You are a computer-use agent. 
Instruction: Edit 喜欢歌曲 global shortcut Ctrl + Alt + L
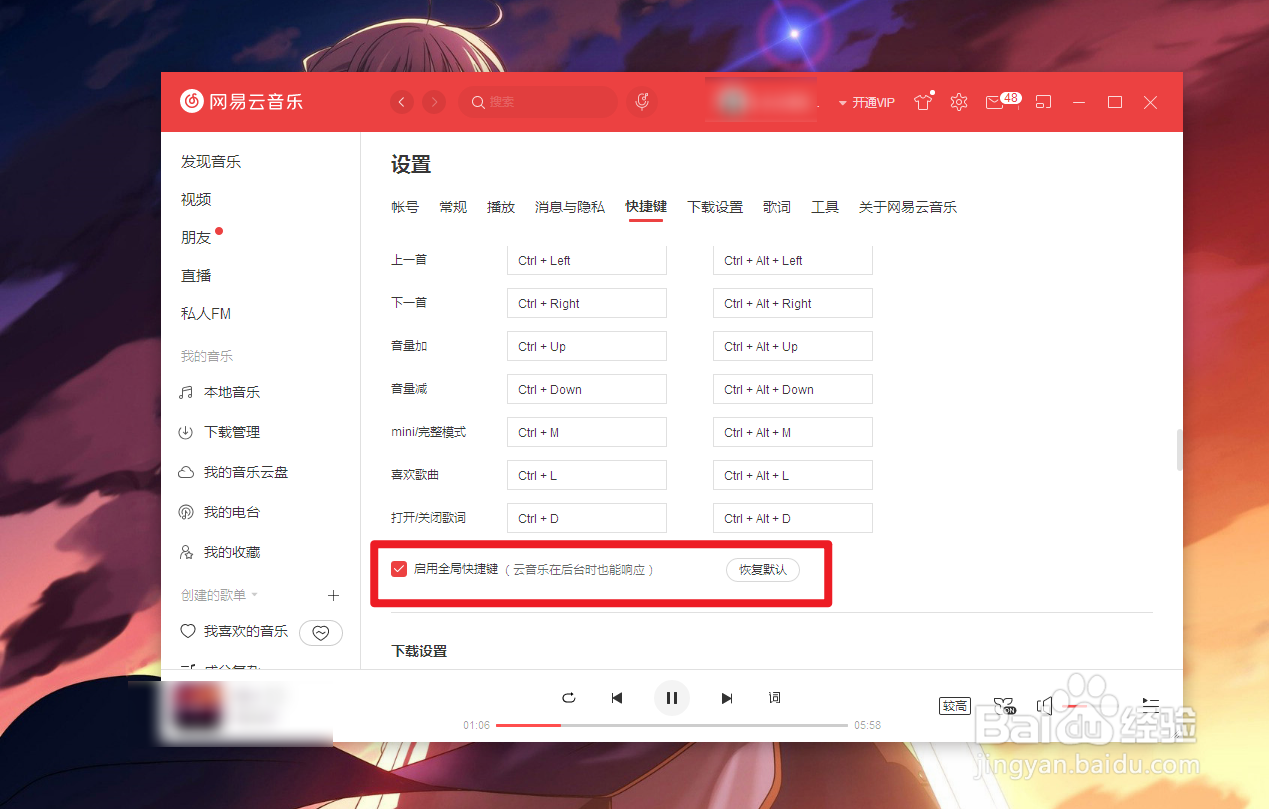pos(793,475)
